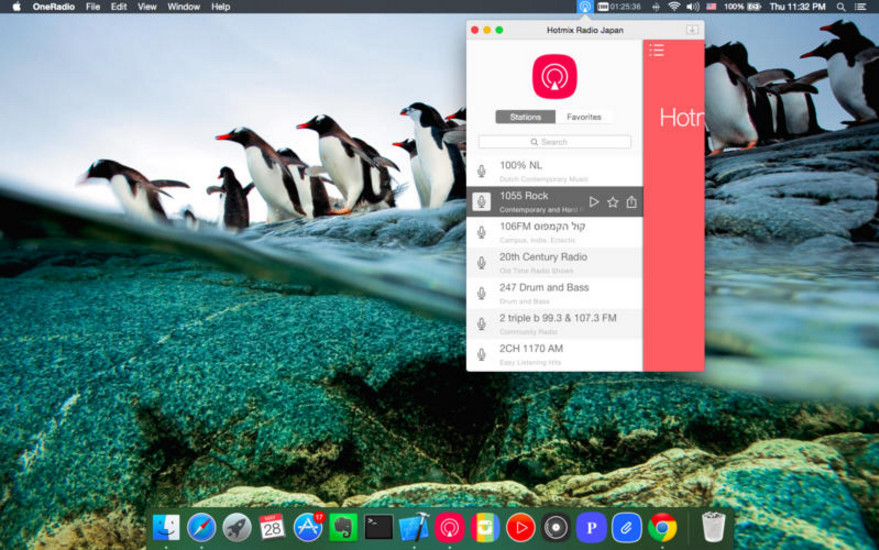Viewport: 879px width, 550px height.
Task: Click the 100% battery status indicator
Action: [x=742, y=7]
